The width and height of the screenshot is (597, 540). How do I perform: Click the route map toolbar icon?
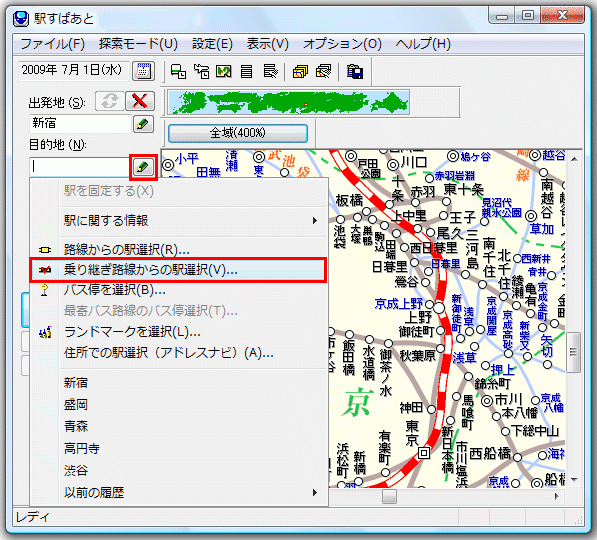pos(223,71)
